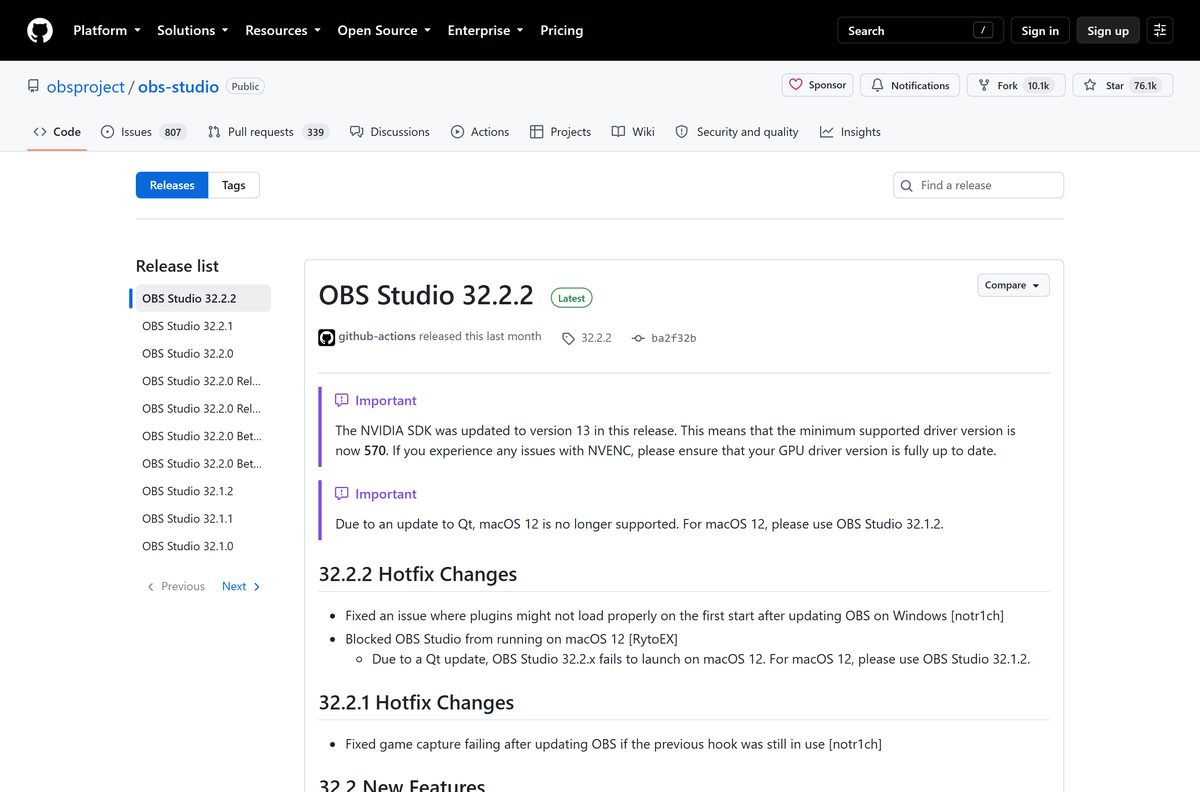Open the Pricing page

[561, 30]
